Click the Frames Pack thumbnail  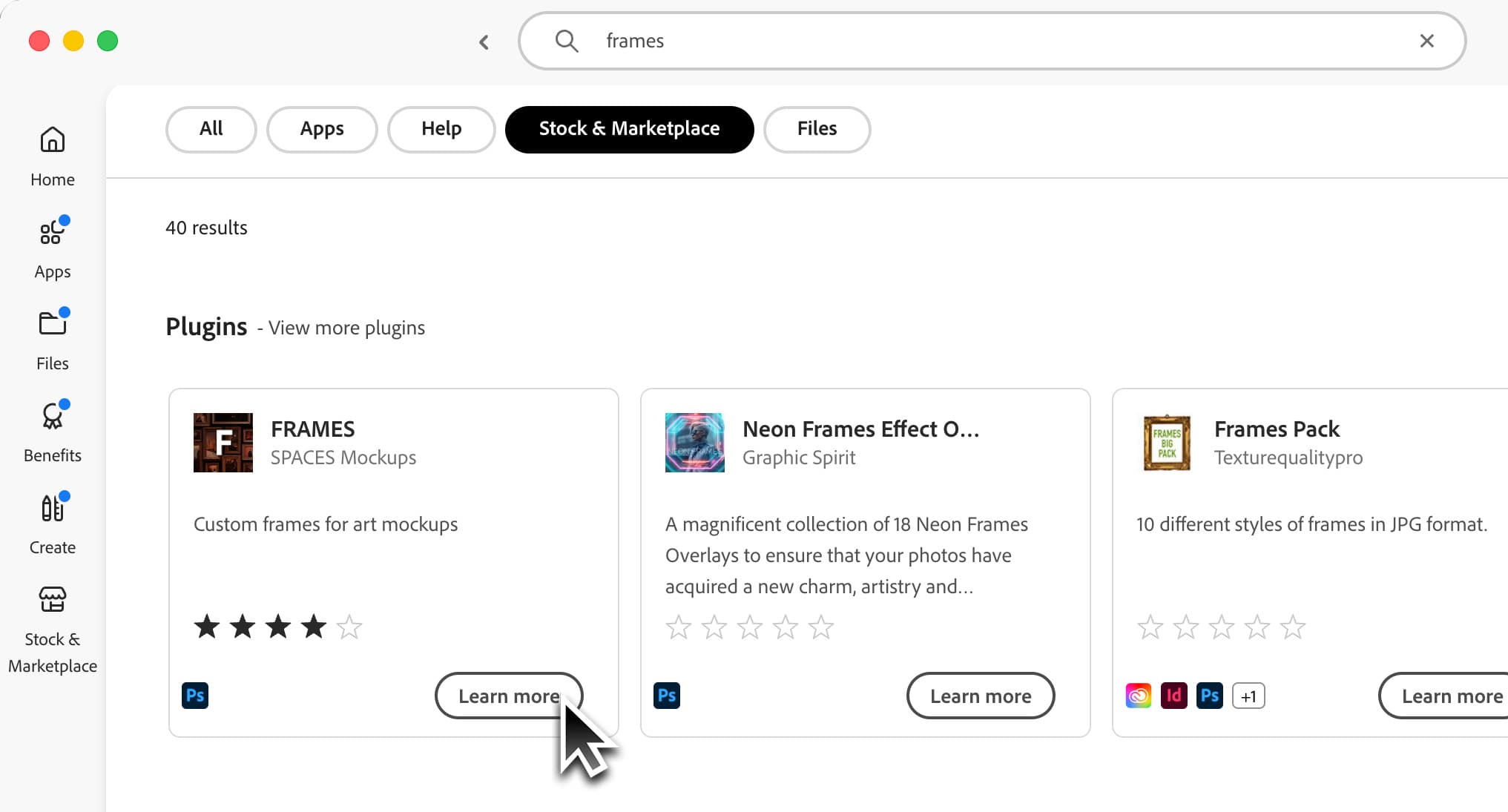[1167, 443]
